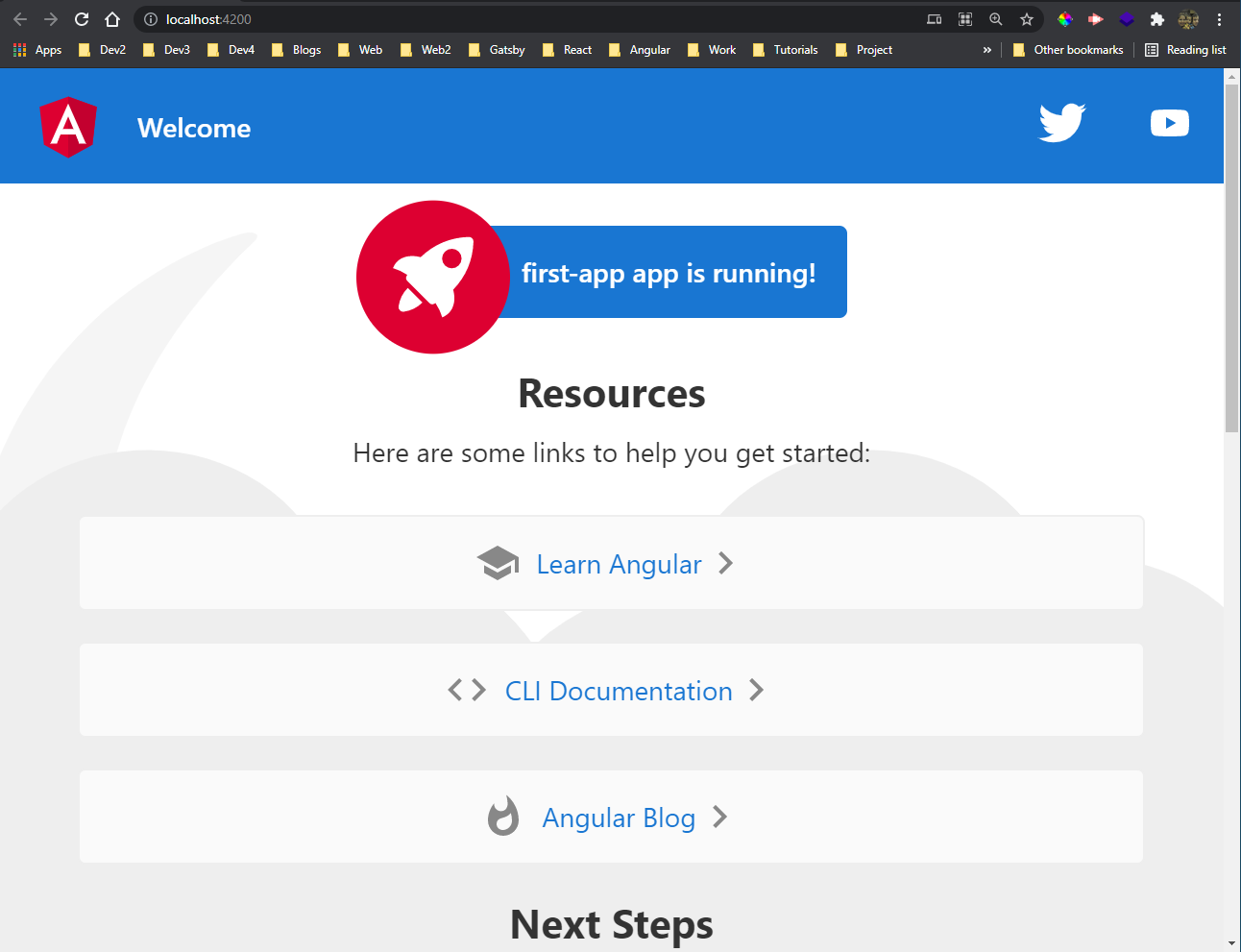Open the Tutorials bookmark folder
Image resolution: width=1241 pixels, height=952 pixels.
pos(786,50)
